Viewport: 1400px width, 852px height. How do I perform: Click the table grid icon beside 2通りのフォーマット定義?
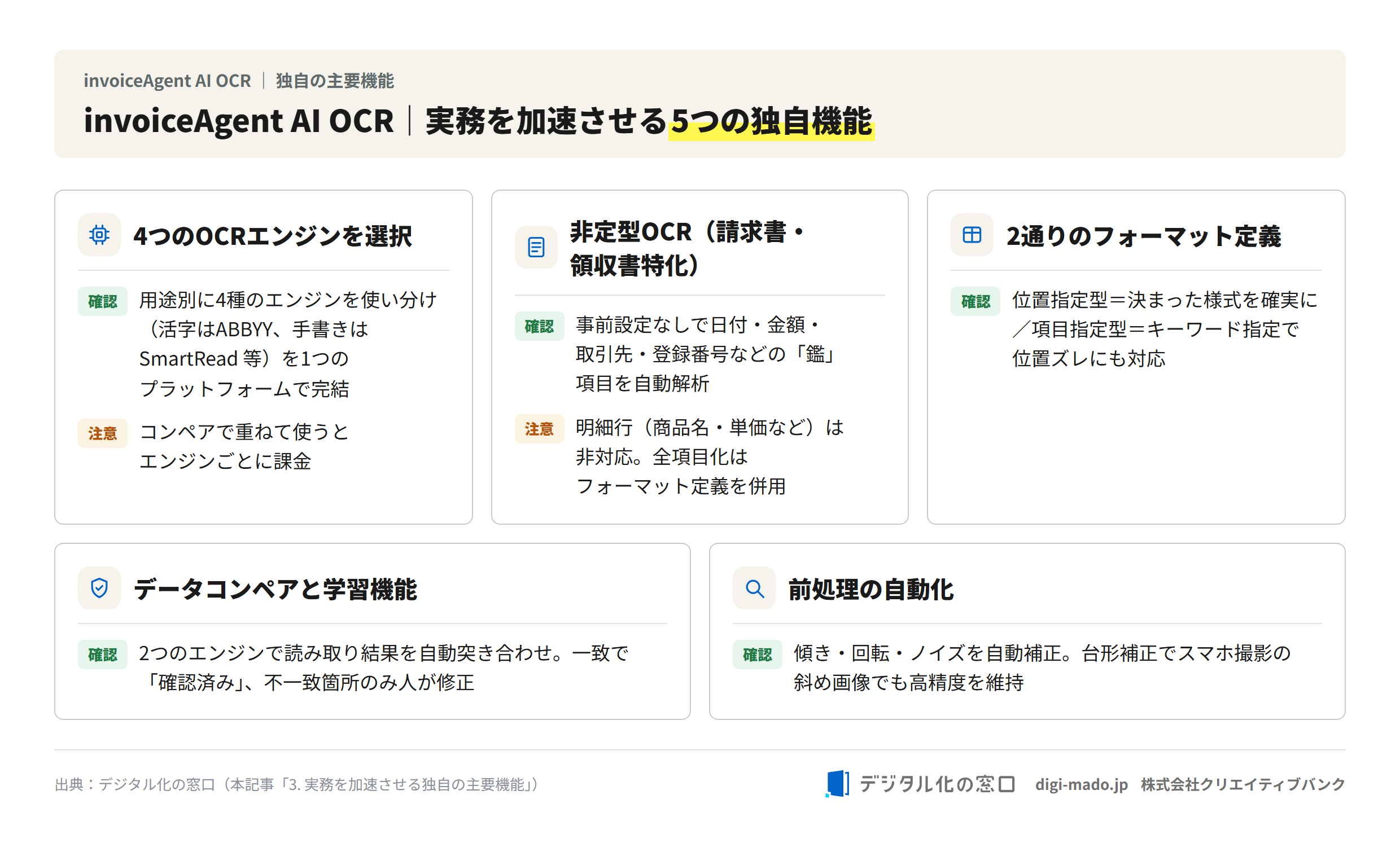click(972, 235)
